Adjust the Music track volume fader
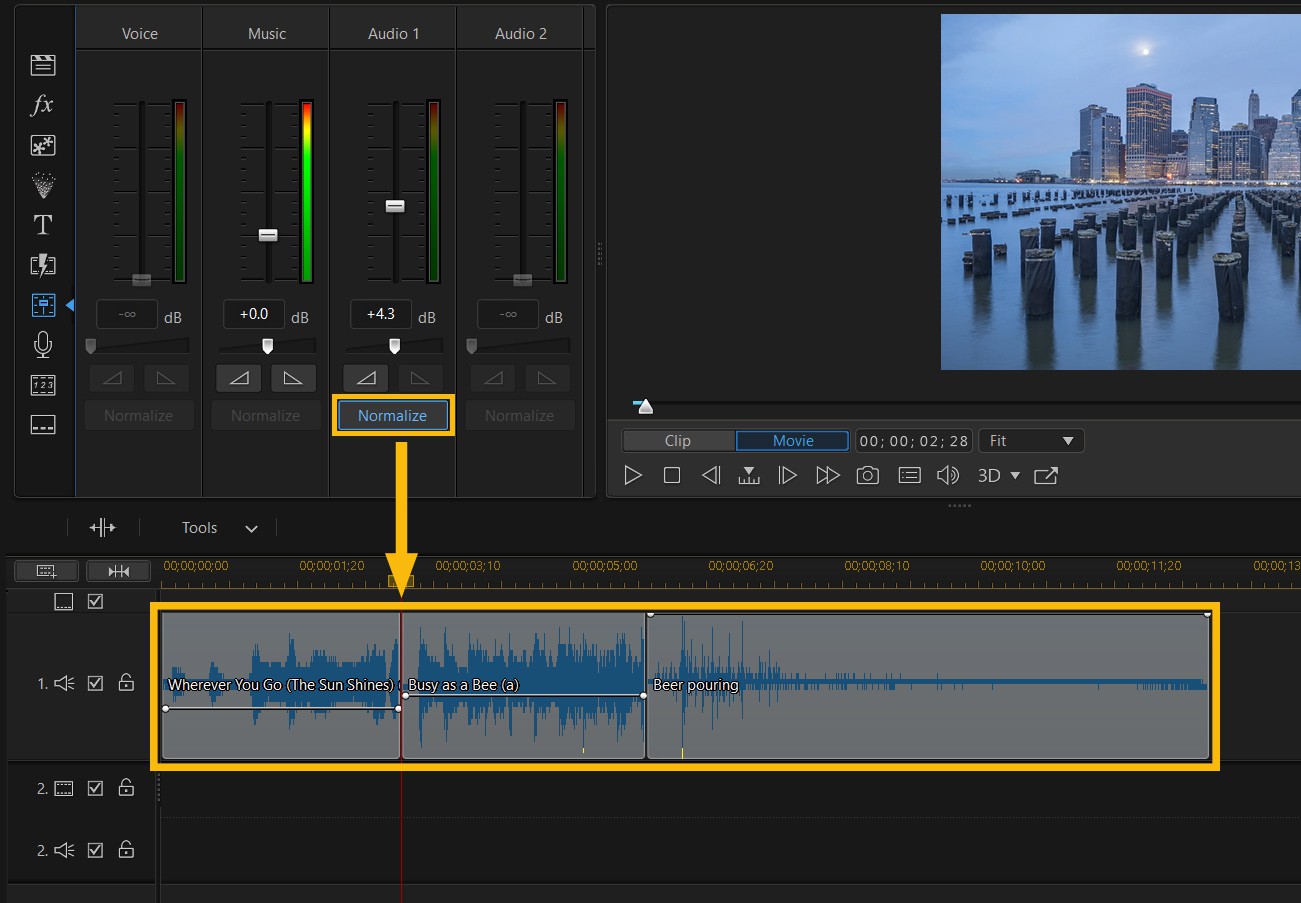1301x903 pixels. pos(268,234)
